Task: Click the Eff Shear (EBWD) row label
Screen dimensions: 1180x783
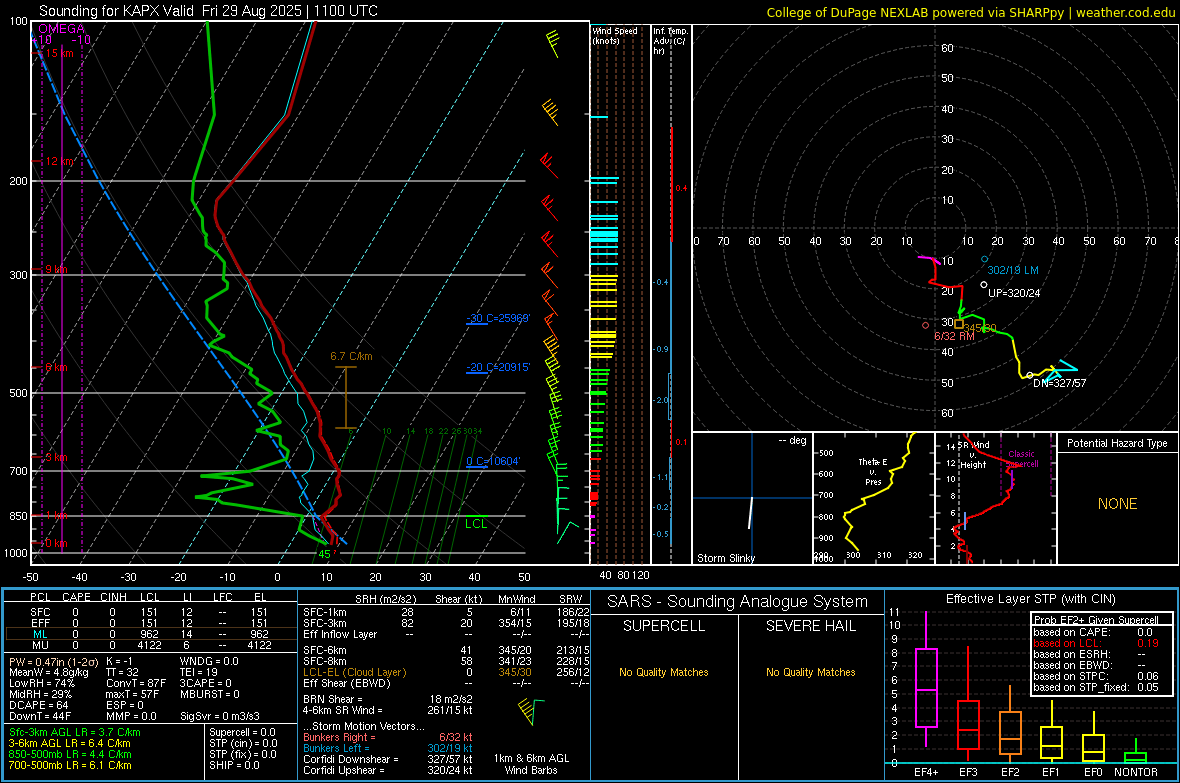Action: 347,684
